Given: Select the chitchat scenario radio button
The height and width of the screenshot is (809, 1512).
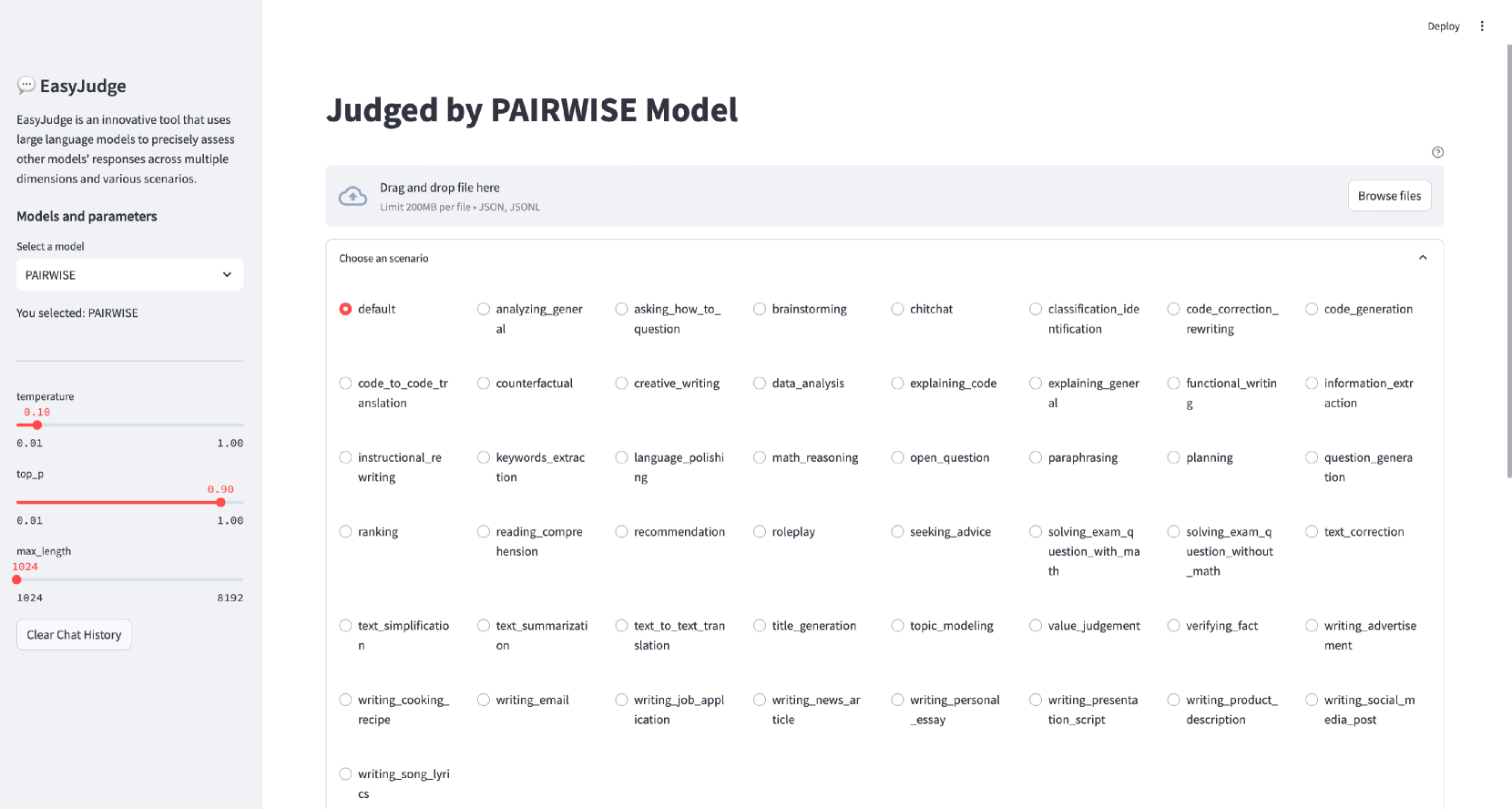Looking at the screenshot, I should (x=898, y=309).
